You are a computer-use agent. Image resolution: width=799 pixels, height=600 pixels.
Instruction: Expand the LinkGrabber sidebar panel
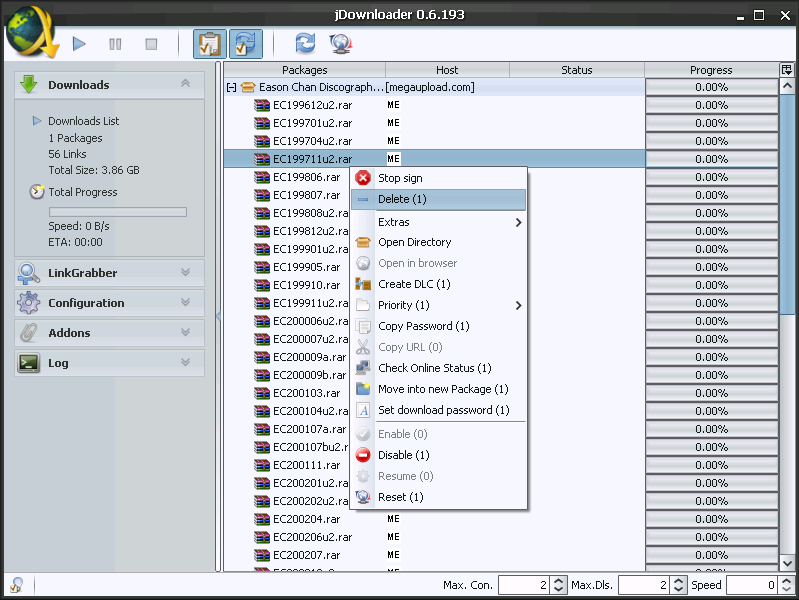(x=185, y=272)
